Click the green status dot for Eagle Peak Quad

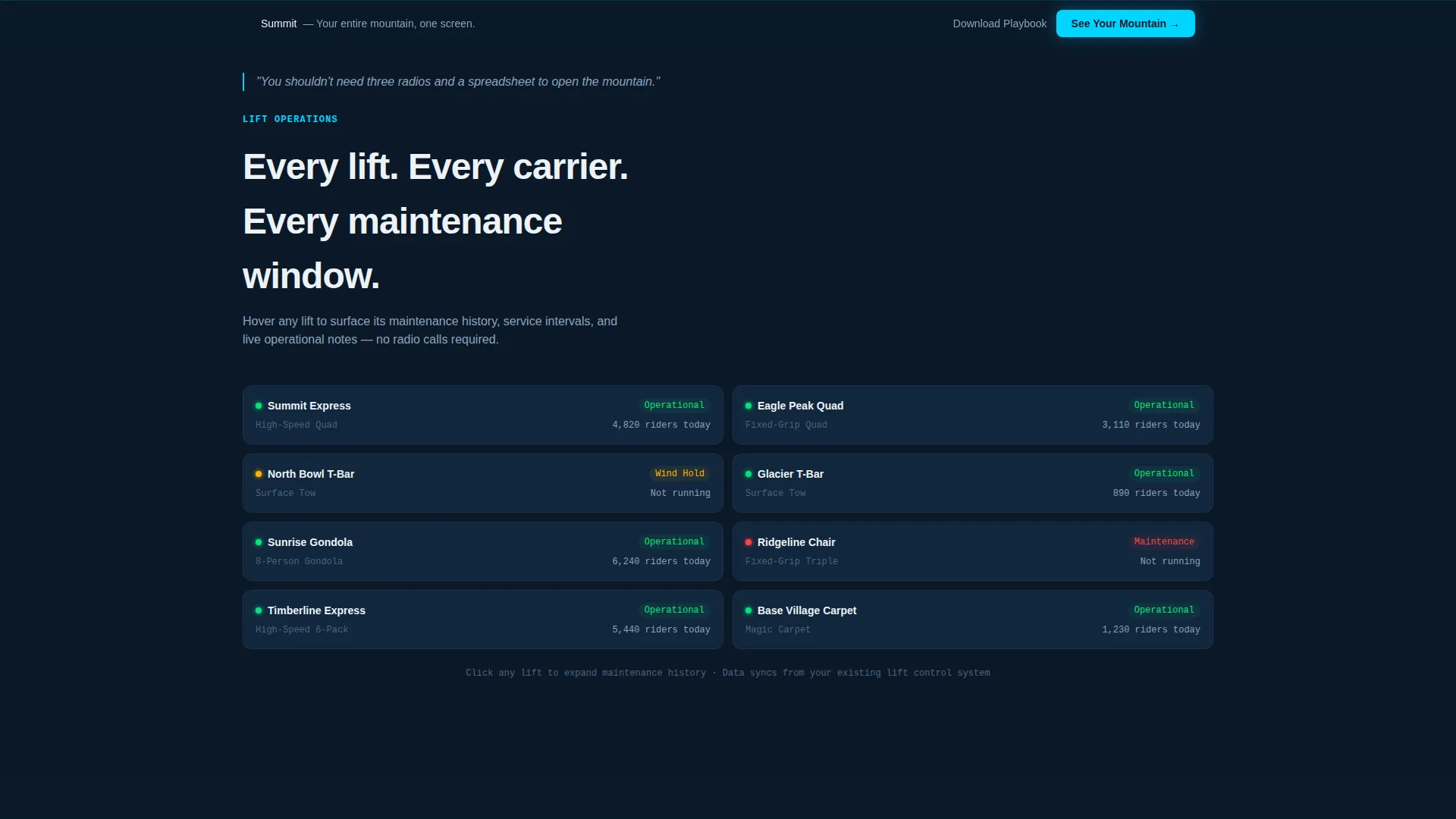point(748,406)
